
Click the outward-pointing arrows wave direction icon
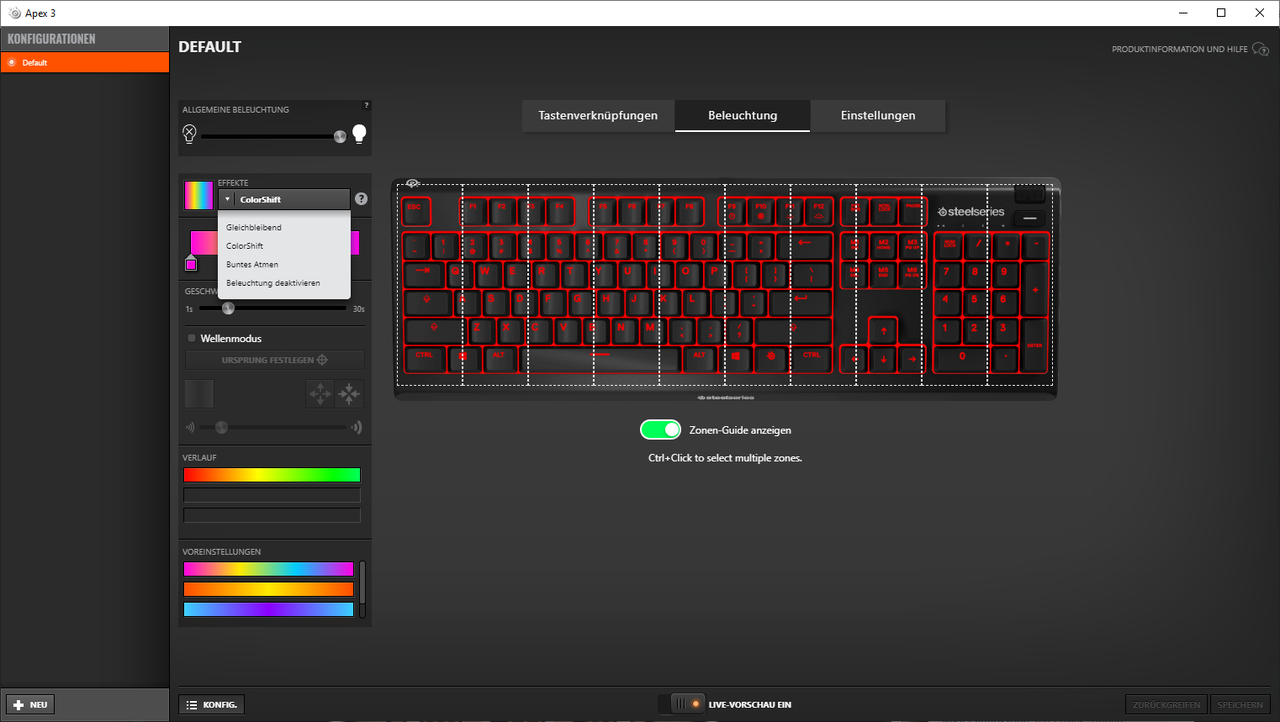320,394
